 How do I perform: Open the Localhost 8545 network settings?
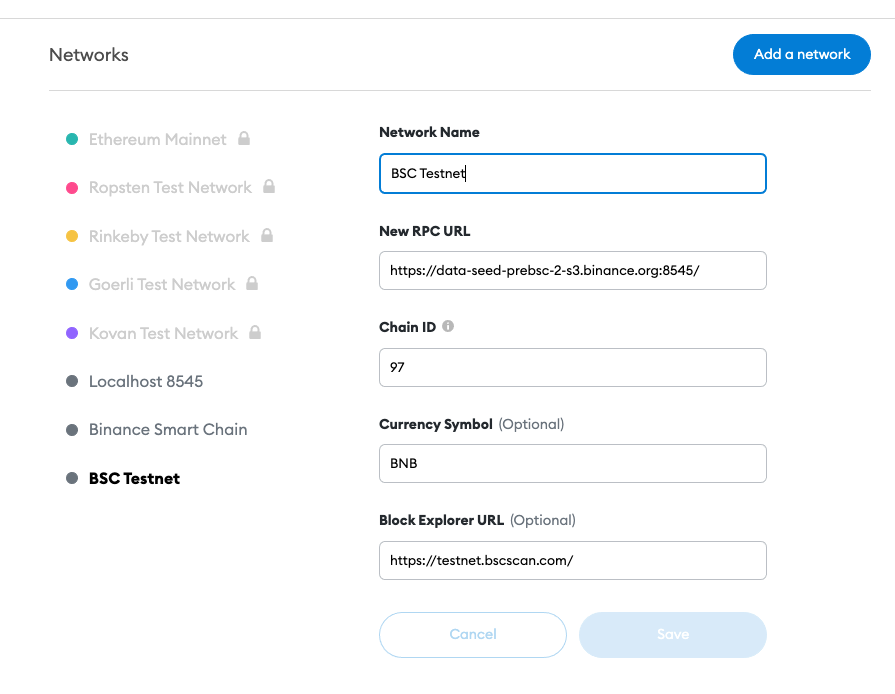[x=146, y=382]
